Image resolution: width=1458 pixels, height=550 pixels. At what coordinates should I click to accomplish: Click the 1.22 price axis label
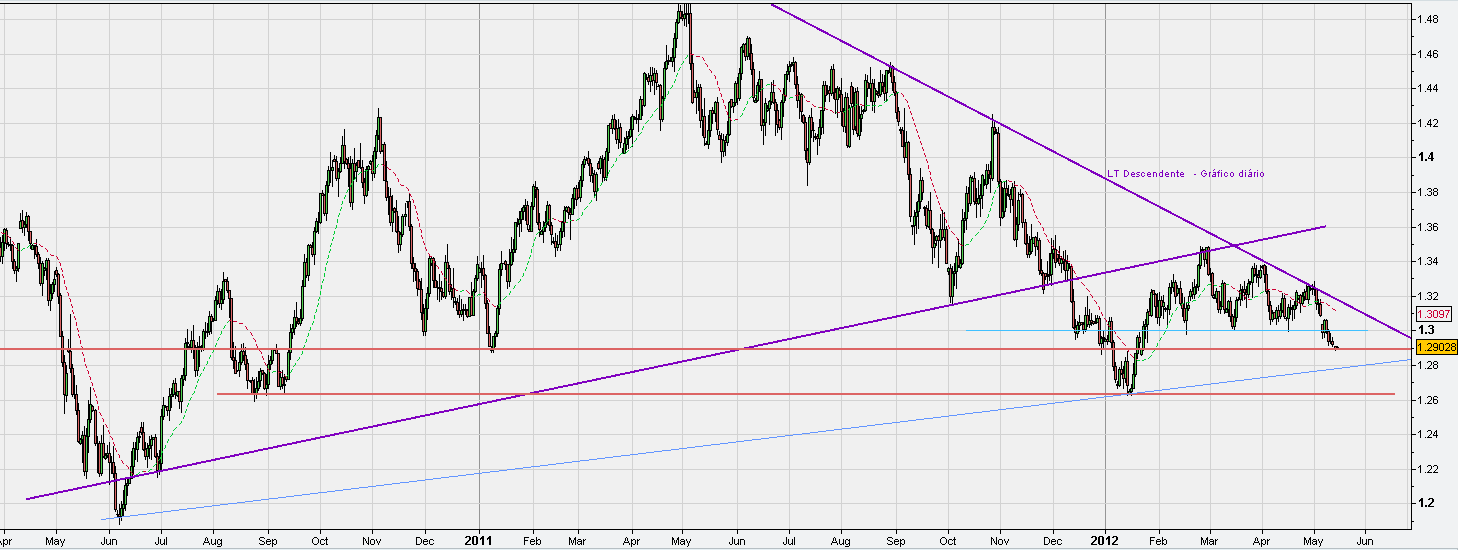pyautogui.click(x=1427, y=469)
